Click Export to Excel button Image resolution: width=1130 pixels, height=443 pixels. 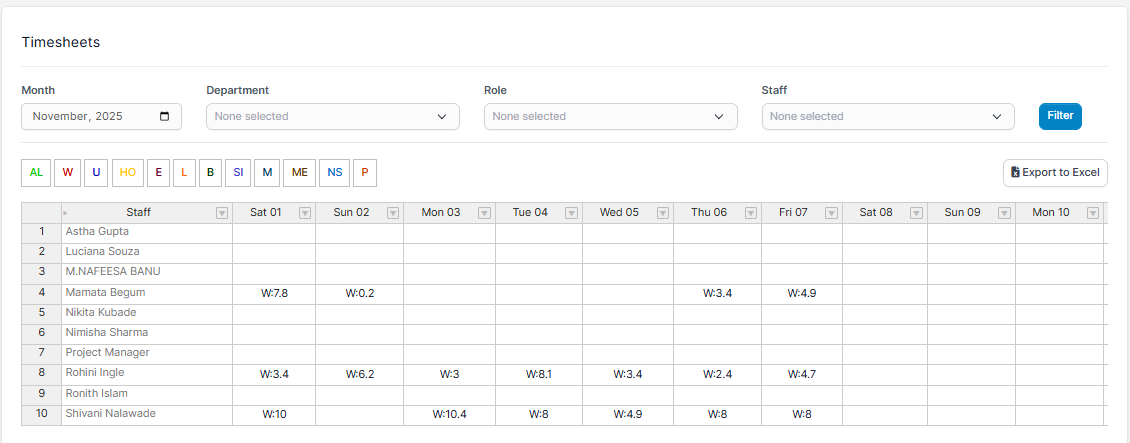pyautogui.click(x=1055, y=172)
